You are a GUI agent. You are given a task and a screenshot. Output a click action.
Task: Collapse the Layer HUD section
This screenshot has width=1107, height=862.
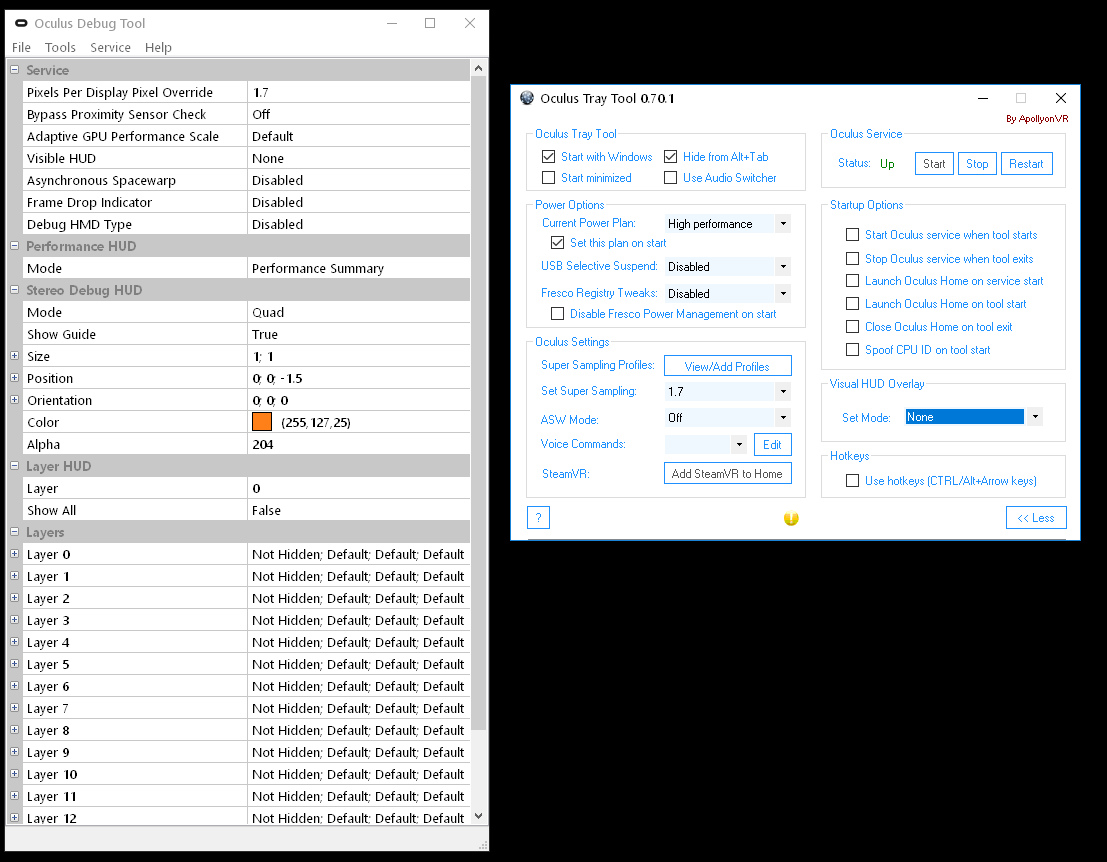click(14, 466)
